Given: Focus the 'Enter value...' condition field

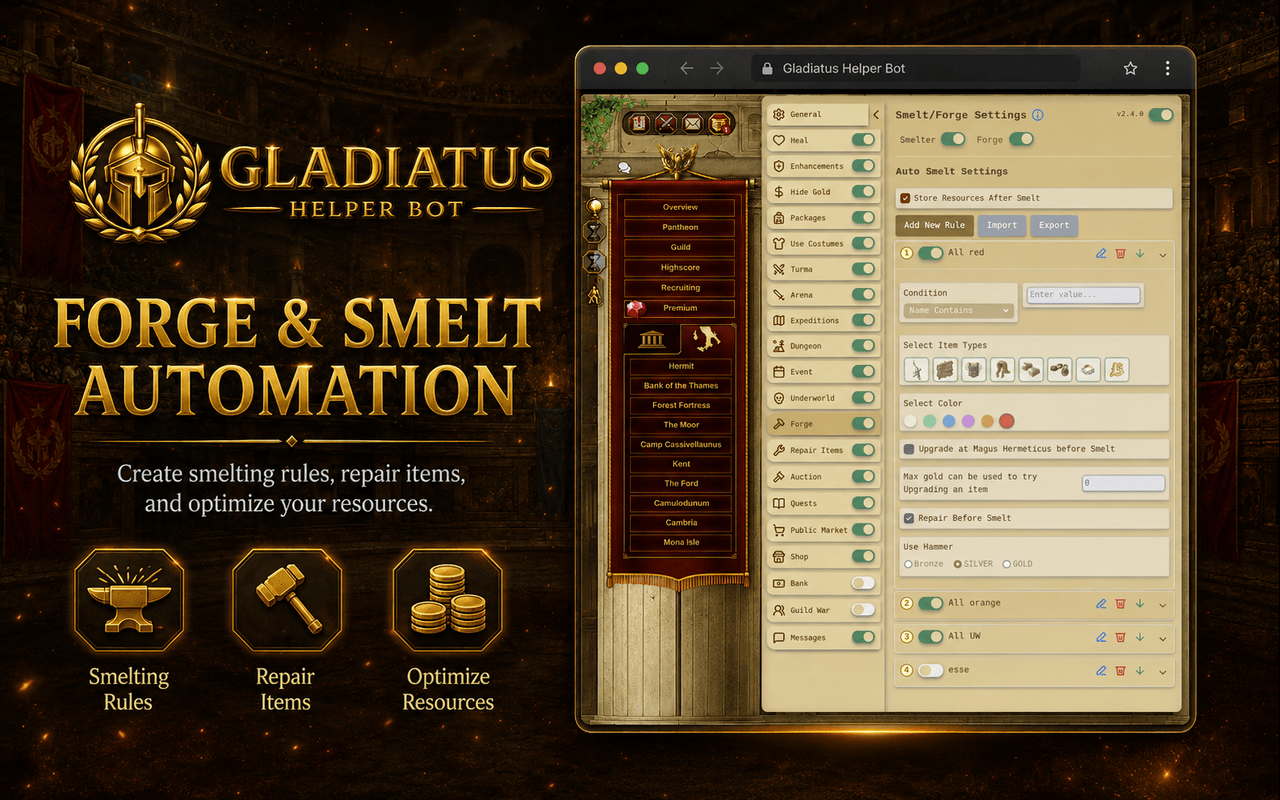Looking at the screenshot, I should click(x=1084, y=295).
